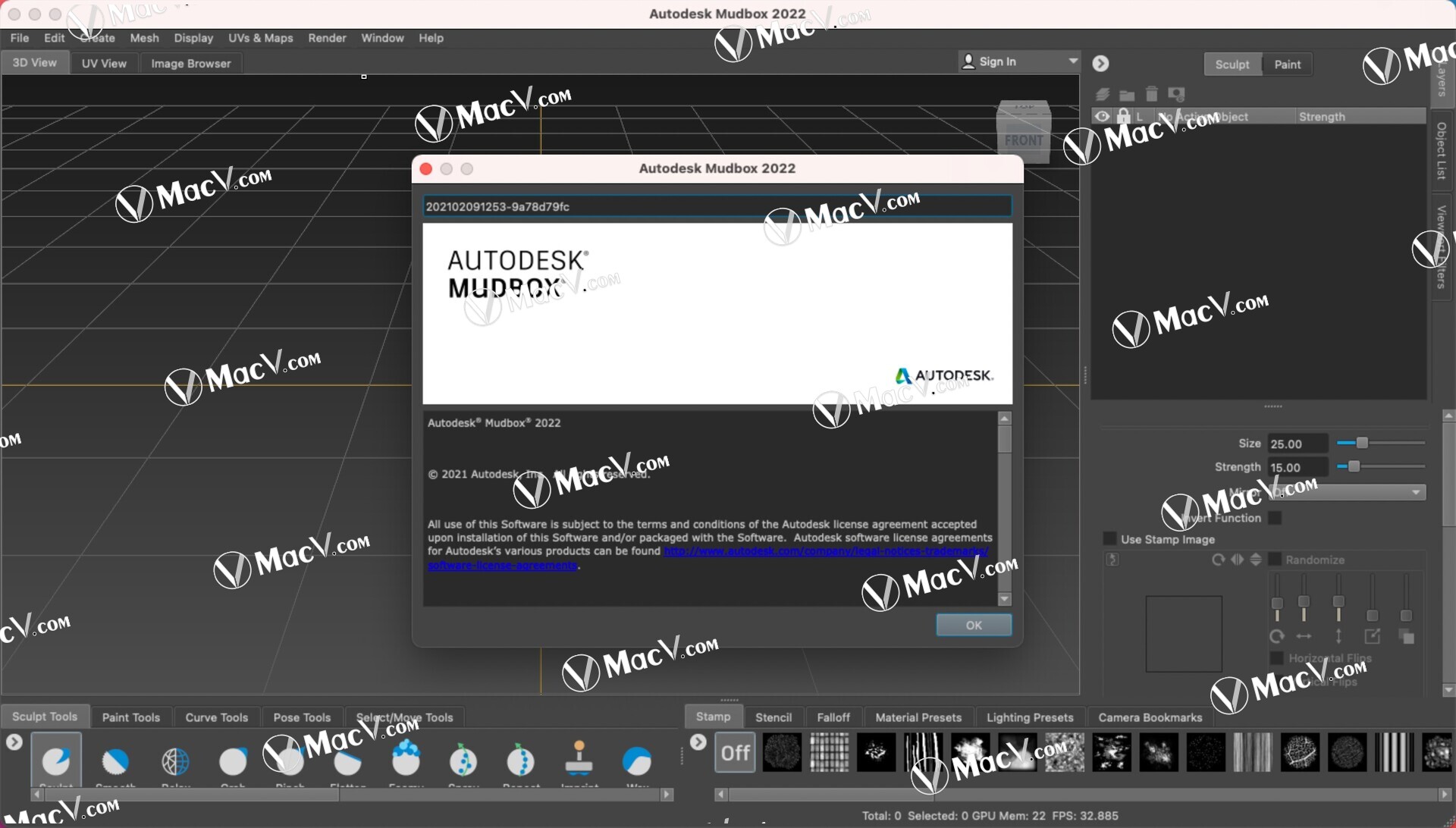
Task: Toggle the eye visibility column header
Action: (x=1103, y=116)
